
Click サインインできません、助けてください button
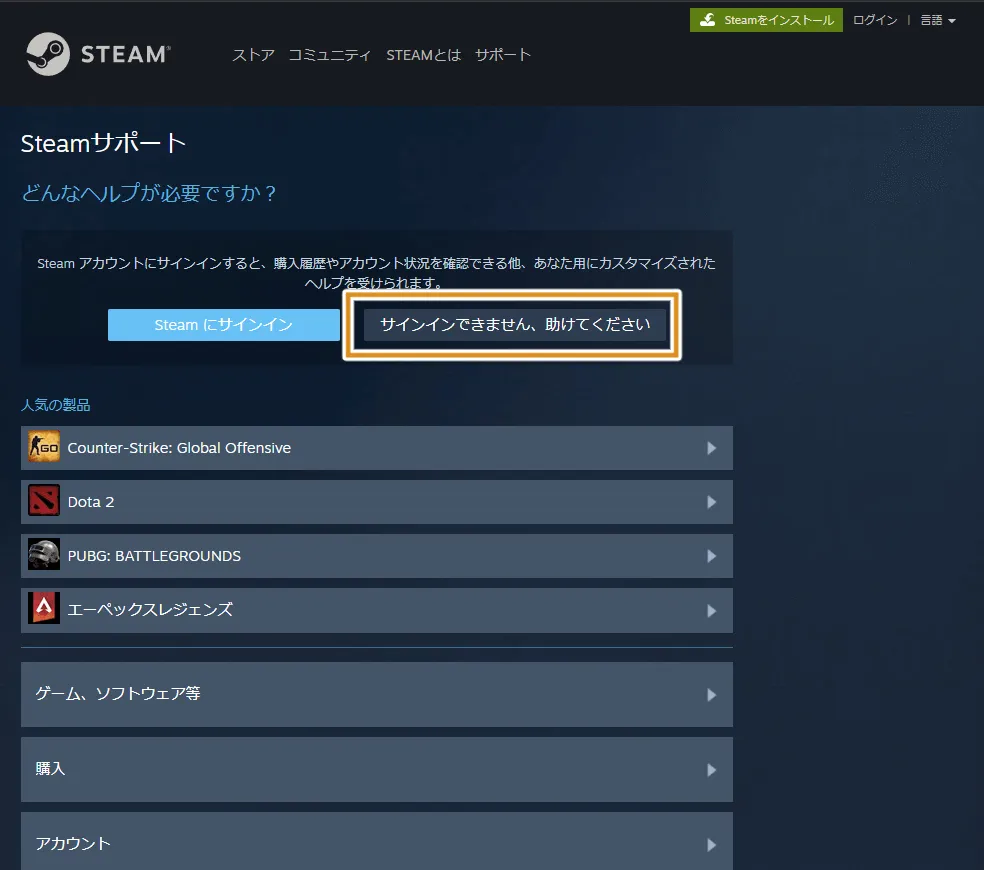click(512, 324)
